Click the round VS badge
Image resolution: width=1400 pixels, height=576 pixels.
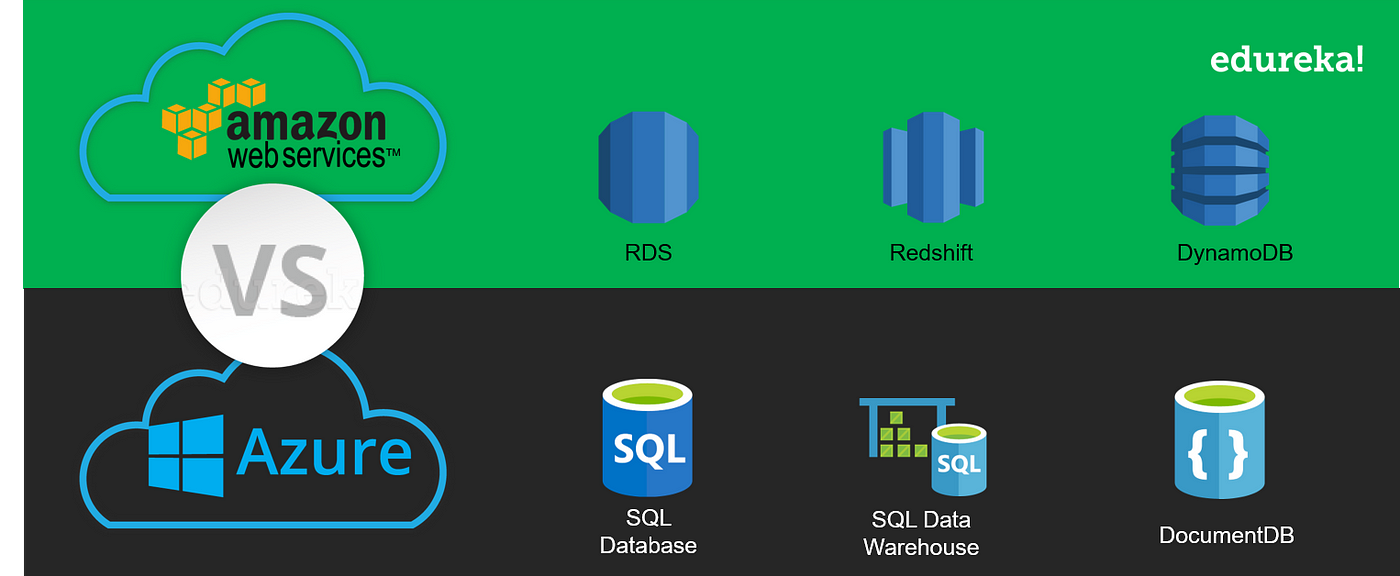tap(272, 275)
